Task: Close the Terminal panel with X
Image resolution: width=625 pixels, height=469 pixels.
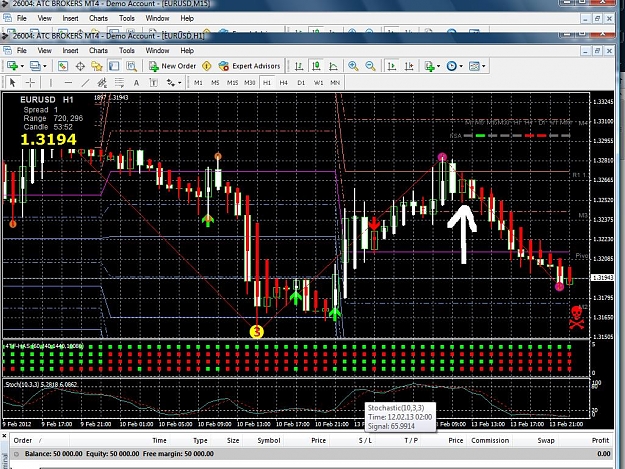Action: coord(4,436)
